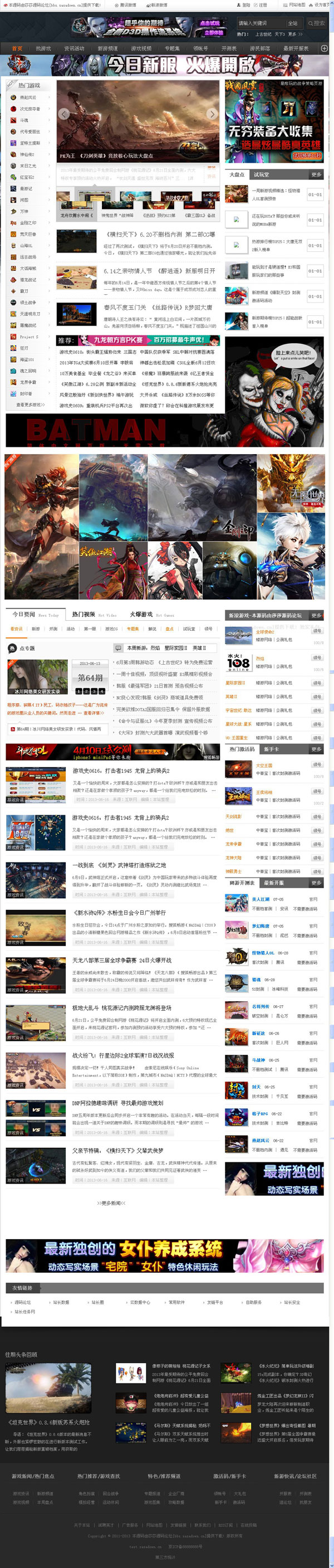Screen dimensions: 334x1568
Task: Open the 首页 navigation tab
Action: pyautogui.click(x=17, y=48)
